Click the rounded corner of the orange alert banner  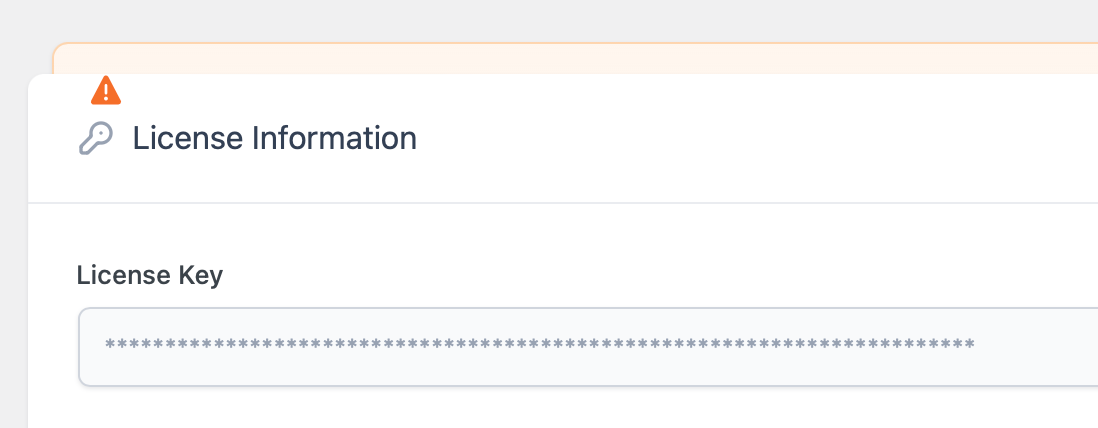(57, 48)
